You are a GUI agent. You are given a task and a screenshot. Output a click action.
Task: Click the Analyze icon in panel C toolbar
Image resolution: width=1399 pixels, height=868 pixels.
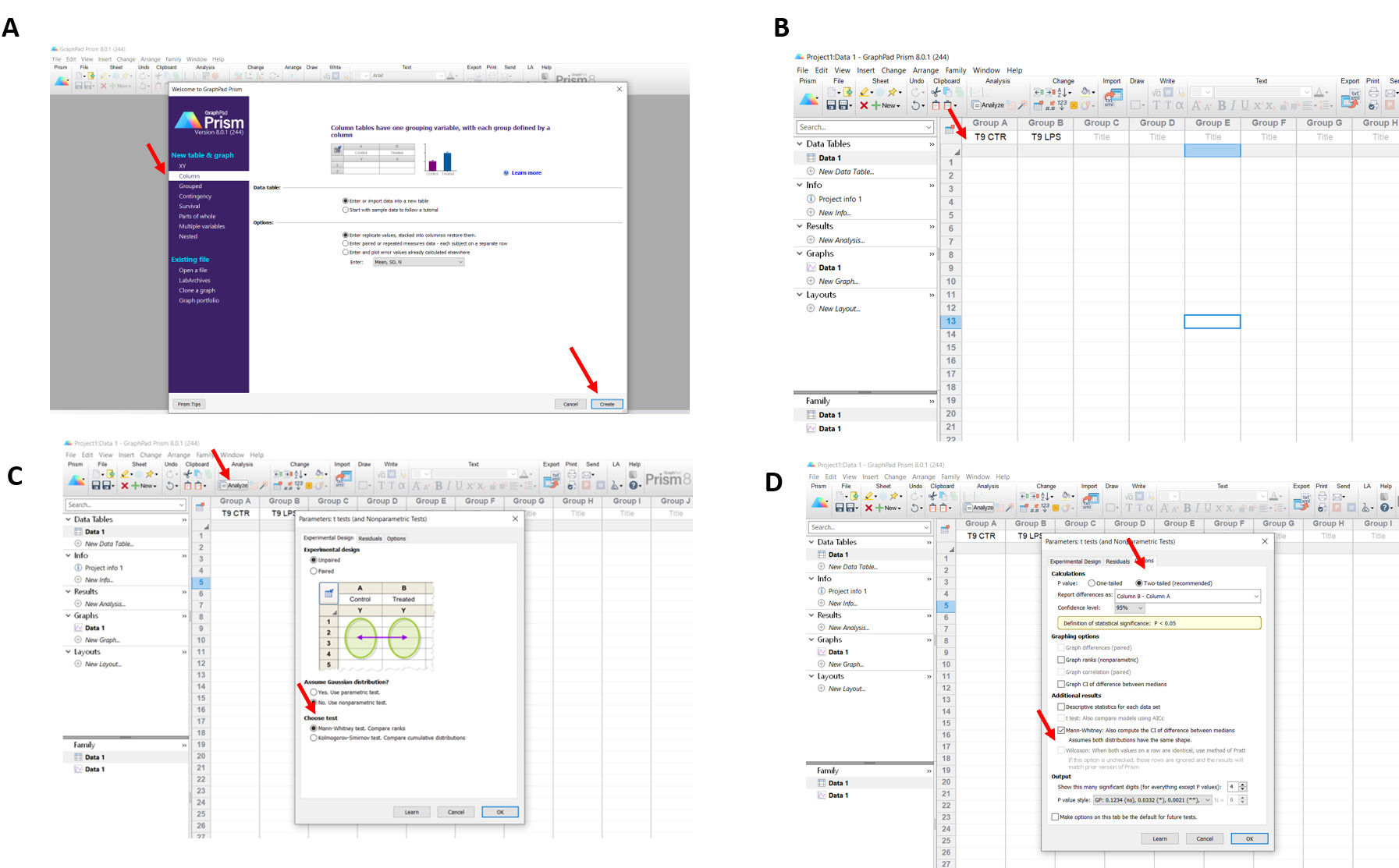coord(234,485)
